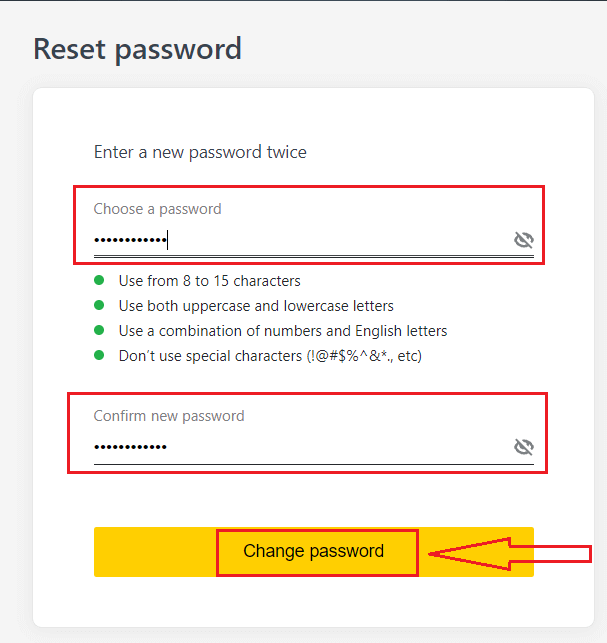The width and height of the screenshot is (607, 643).
Task: Click green dot beside uppercase and lowercase rule
Action: (x=99, y=305)
